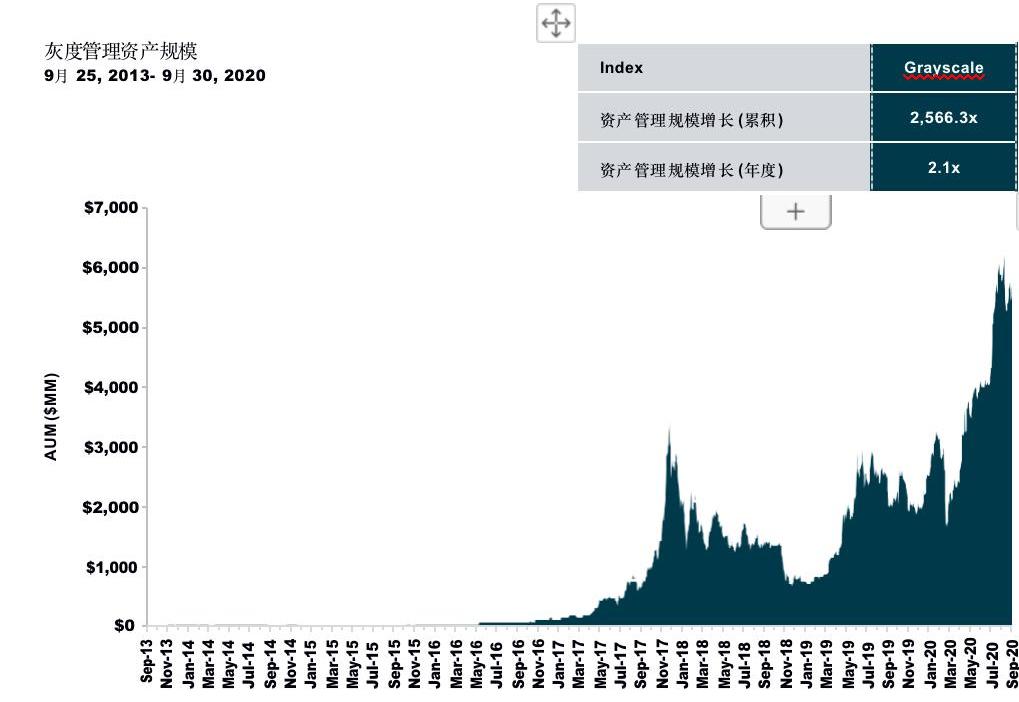Click the May-16 x-axis label
Screen dimensions: 1019x702
pos(477,662)
